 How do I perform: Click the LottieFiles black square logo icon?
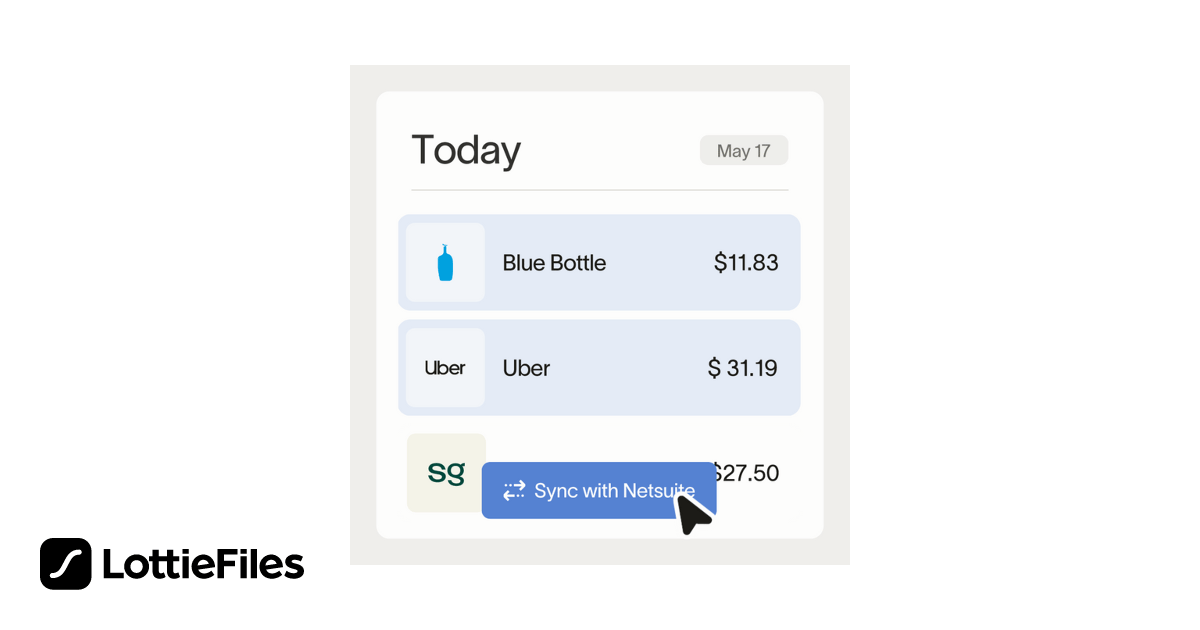[x=66, y=564]
